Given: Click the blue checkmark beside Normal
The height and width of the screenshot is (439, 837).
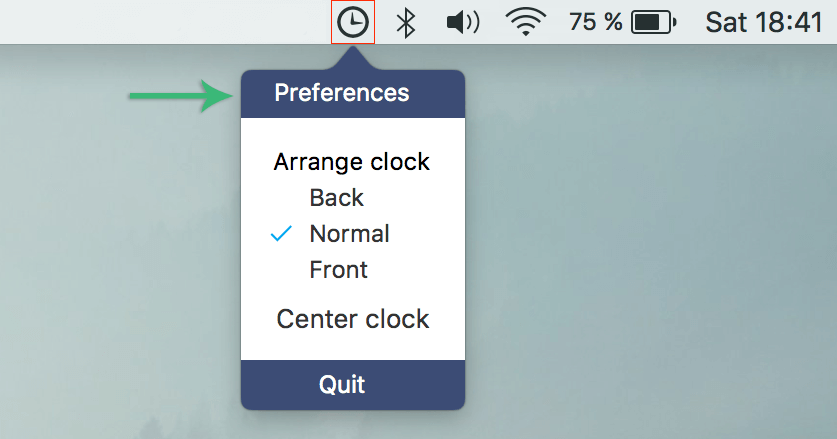Looking at the screenshot, I should click(x=281, y=234).
